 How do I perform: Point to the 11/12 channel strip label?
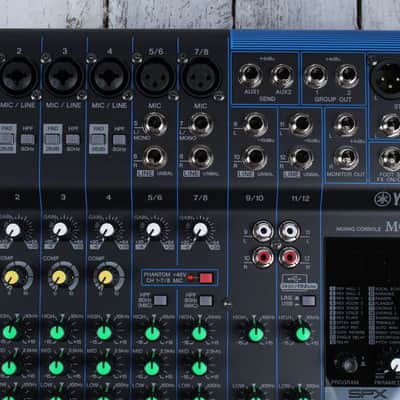pyautogui.click(x=300, y=198)
